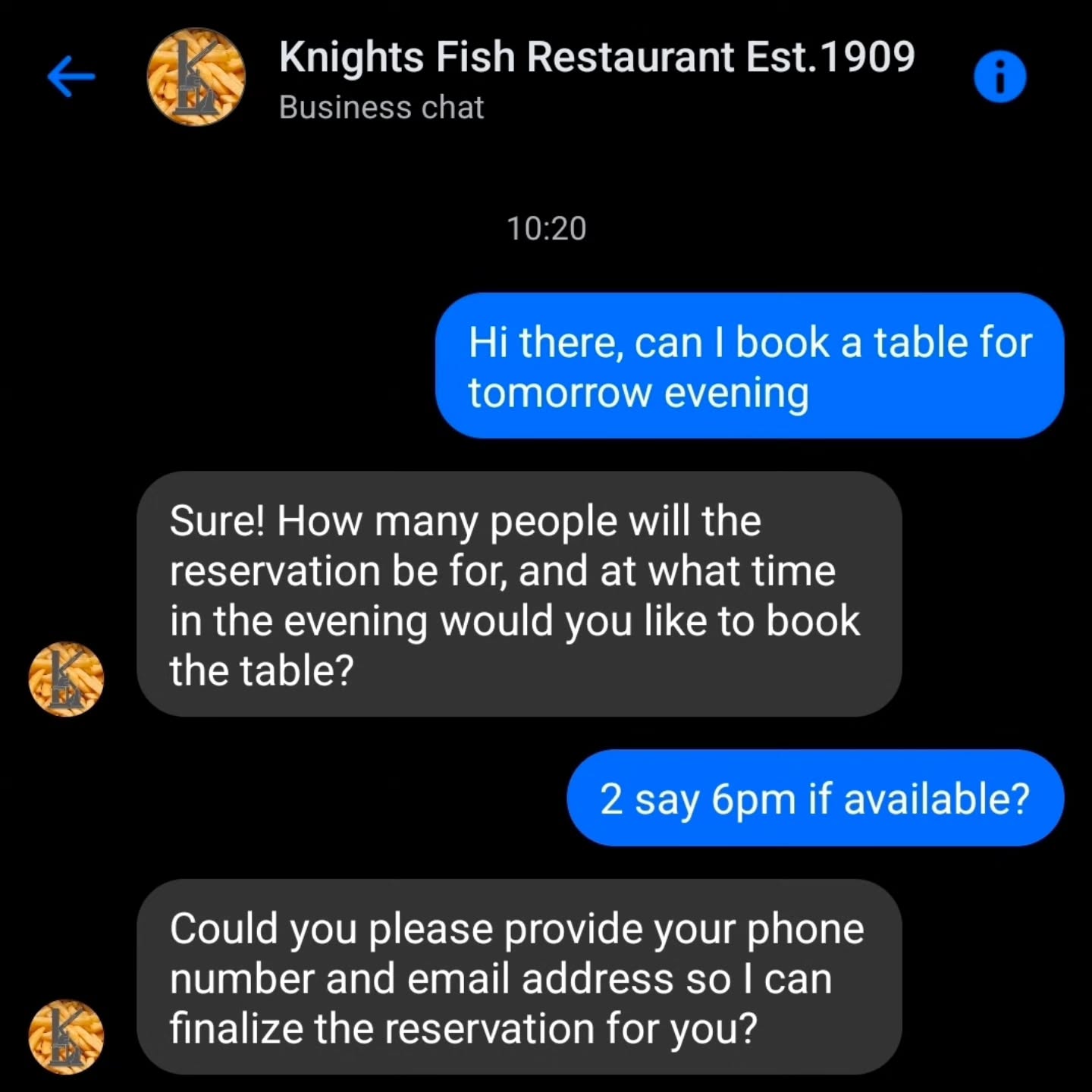Tap the blue "i" badge in the top-right corner
The height and width of the screenshot is (1092, 1092).
(x=1001, y=76)
